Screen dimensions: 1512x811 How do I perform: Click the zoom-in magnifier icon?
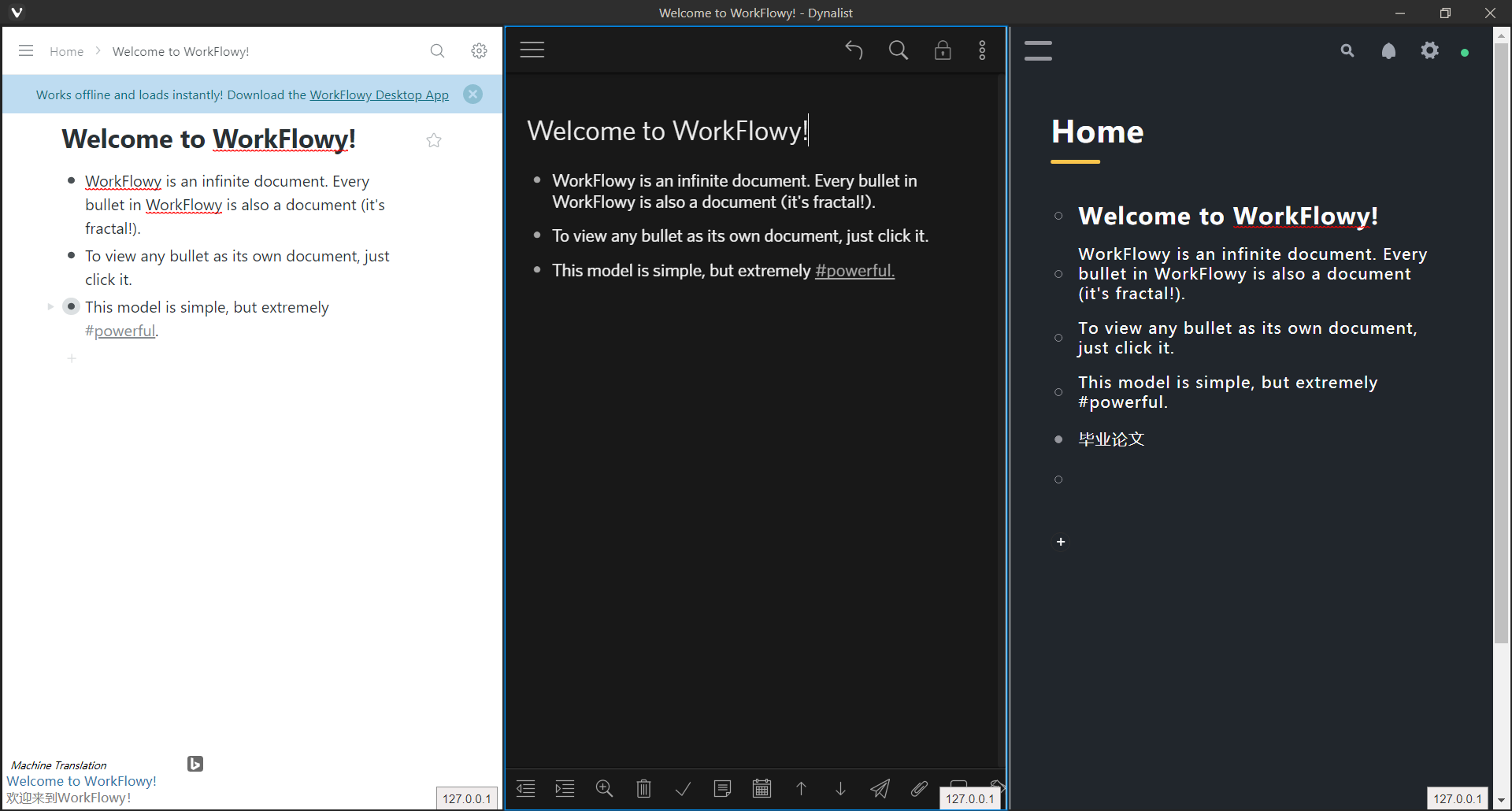coord(604,788)
